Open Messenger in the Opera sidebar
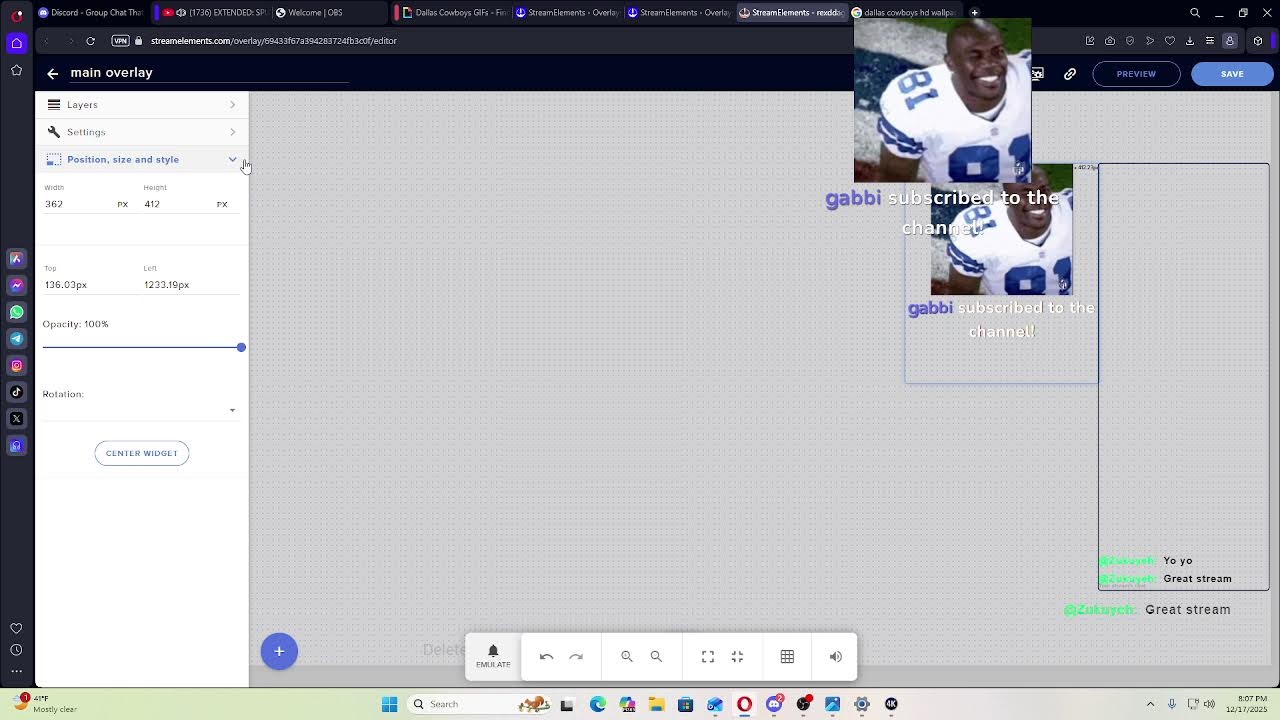 point(16,285)
